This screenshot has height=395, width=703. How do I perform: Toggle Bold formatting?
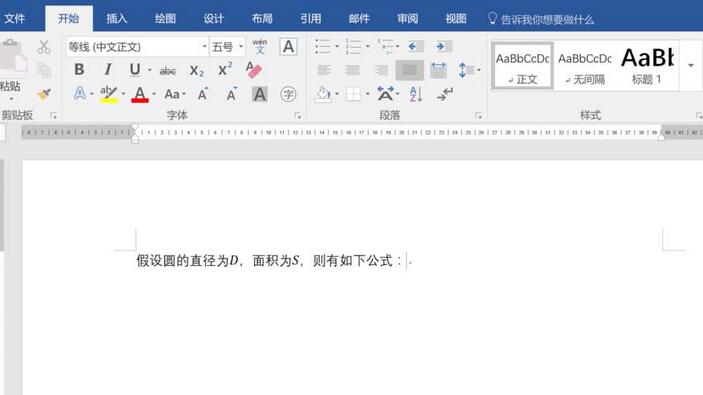[79, 70]
